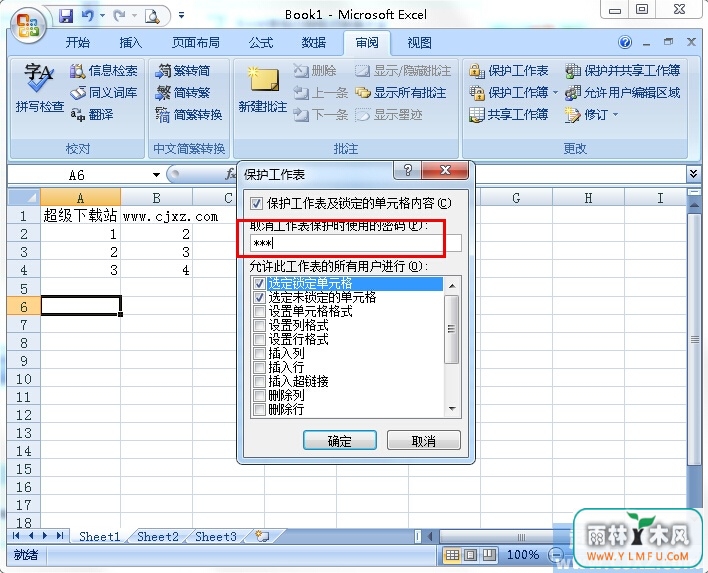708x573 pixels.
Task: Insert a new worksheet tab icon
Action: click(x=262, y=536)
